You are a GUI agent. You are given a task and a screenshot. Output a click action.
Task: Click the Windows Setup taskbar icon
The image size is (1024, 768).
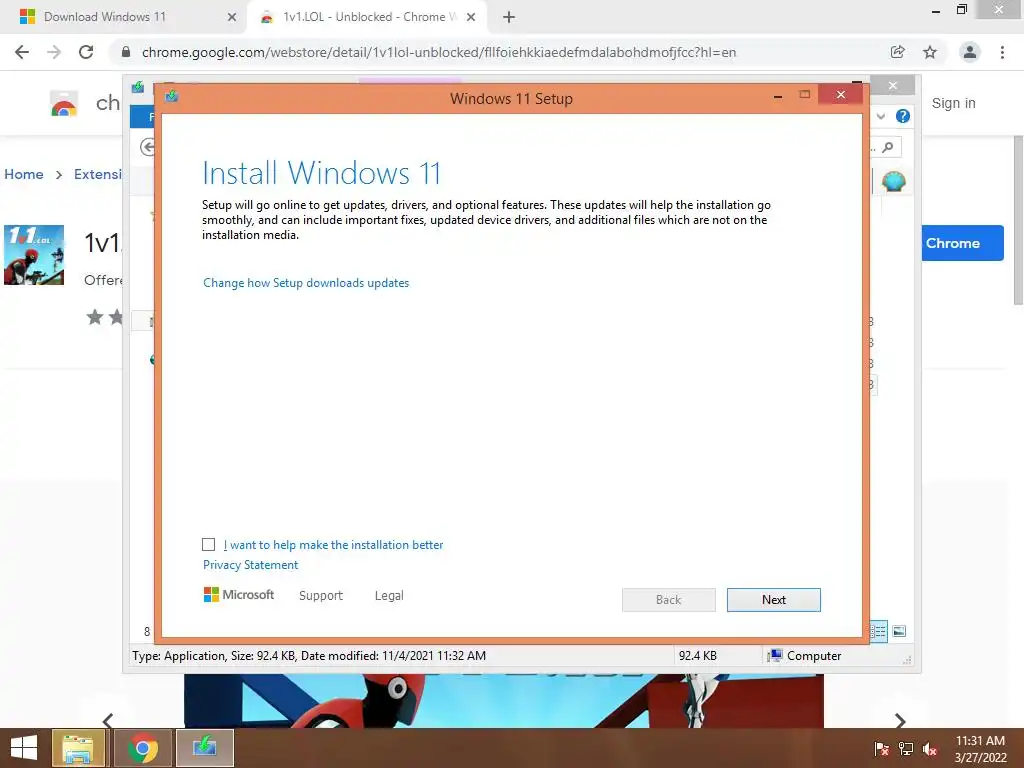(204, 748)
